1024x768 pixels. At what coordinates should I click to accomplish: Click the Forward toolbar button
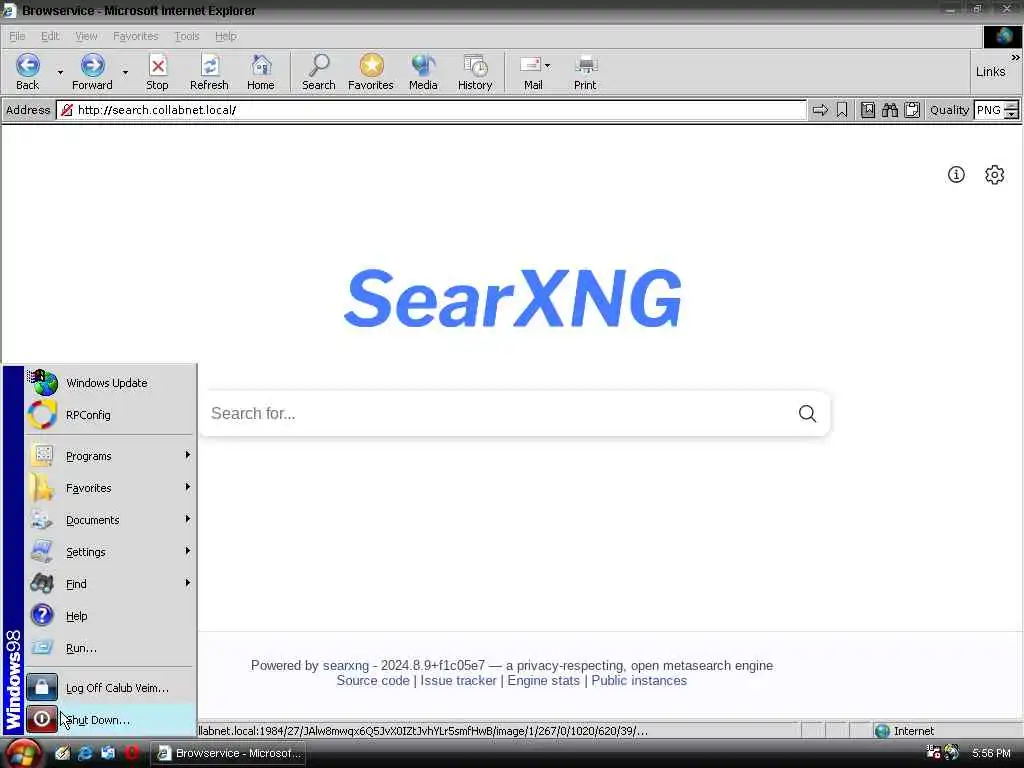(x=92, y=72)
